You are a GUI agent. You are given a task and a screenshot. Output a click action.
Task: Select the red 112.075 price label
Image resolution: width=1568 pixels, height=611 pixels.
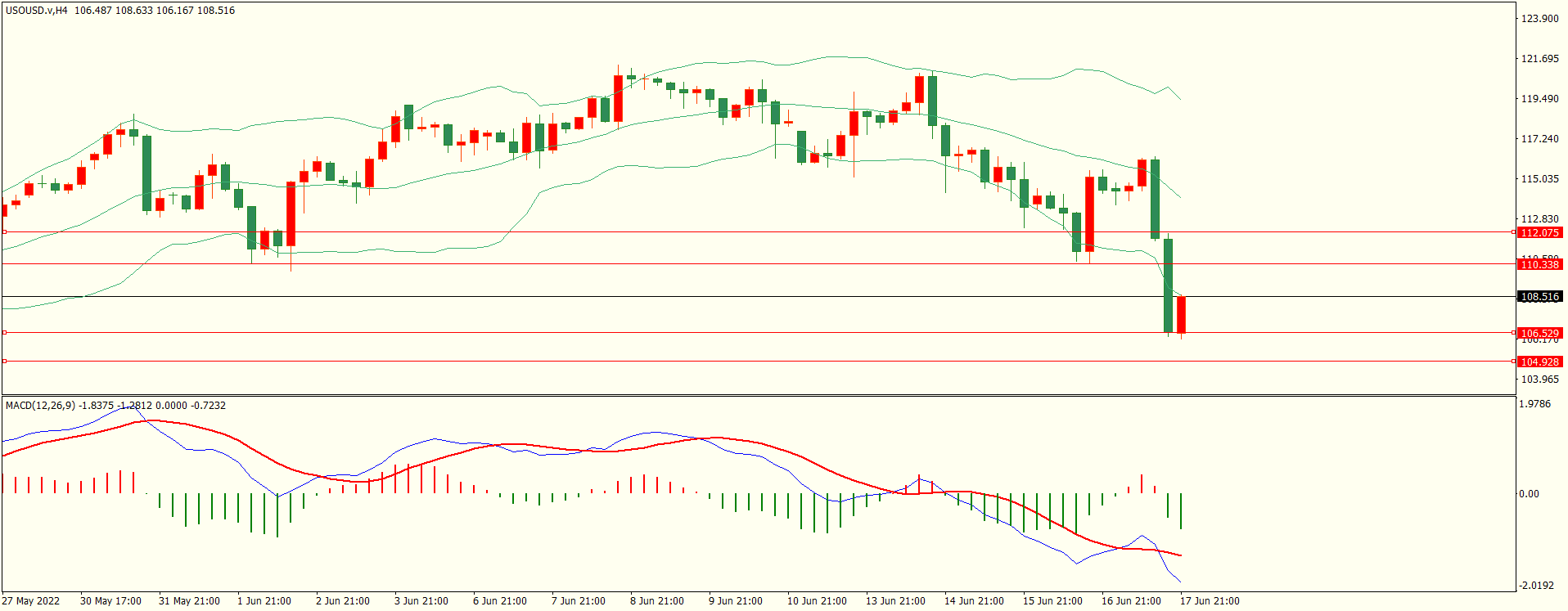tap(1539, 233)
